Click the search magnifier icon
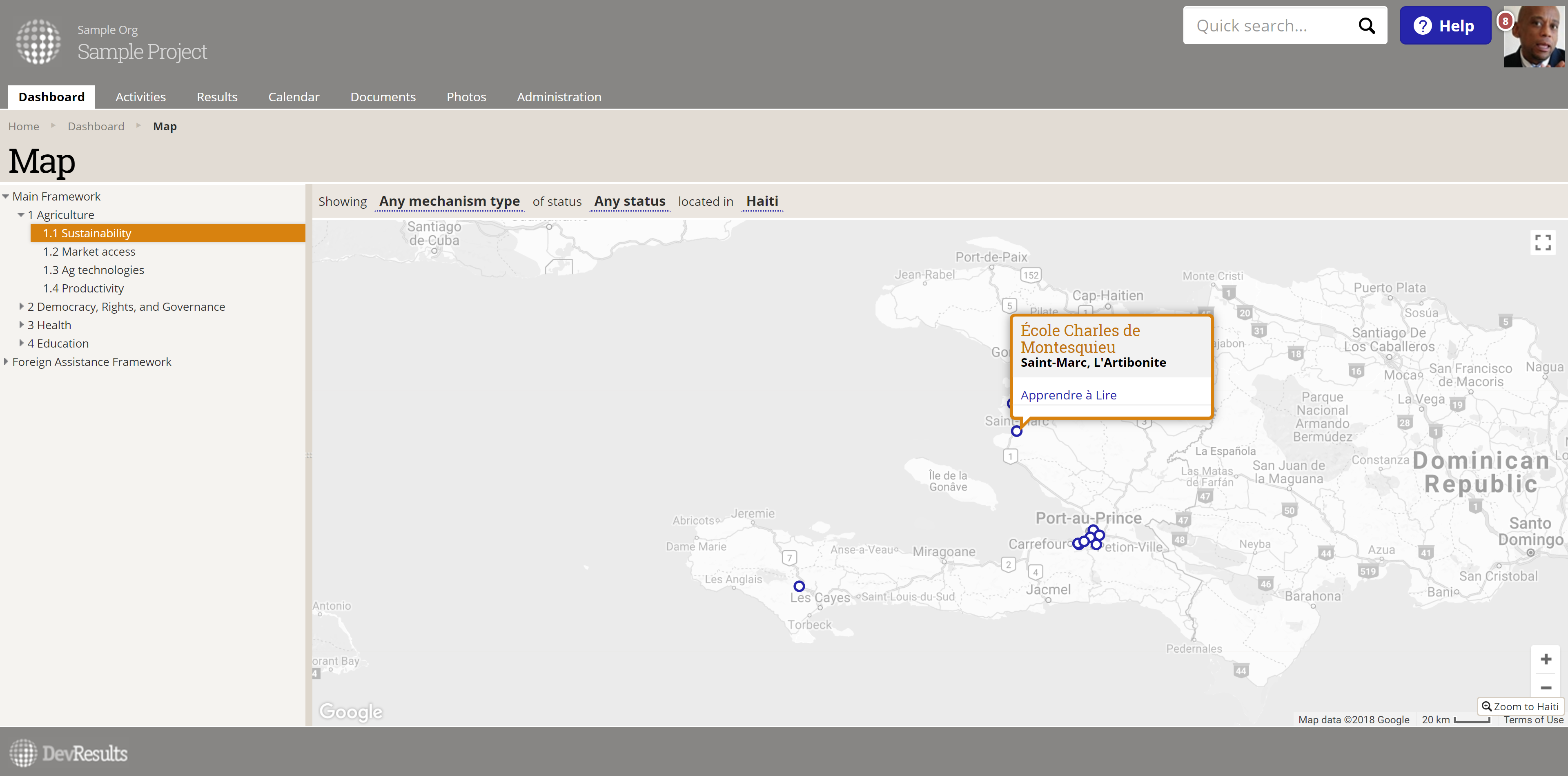This screenshot has width=1568, height=776. [x=1367, y=26]
